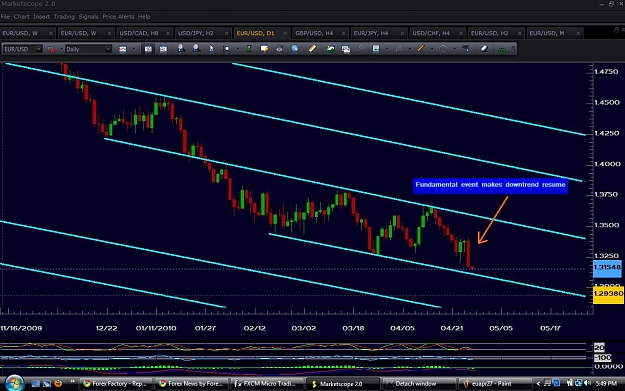This screenshot has width=625, height=391.
Task: Click the Windows Start button
Action: [14, 383]
